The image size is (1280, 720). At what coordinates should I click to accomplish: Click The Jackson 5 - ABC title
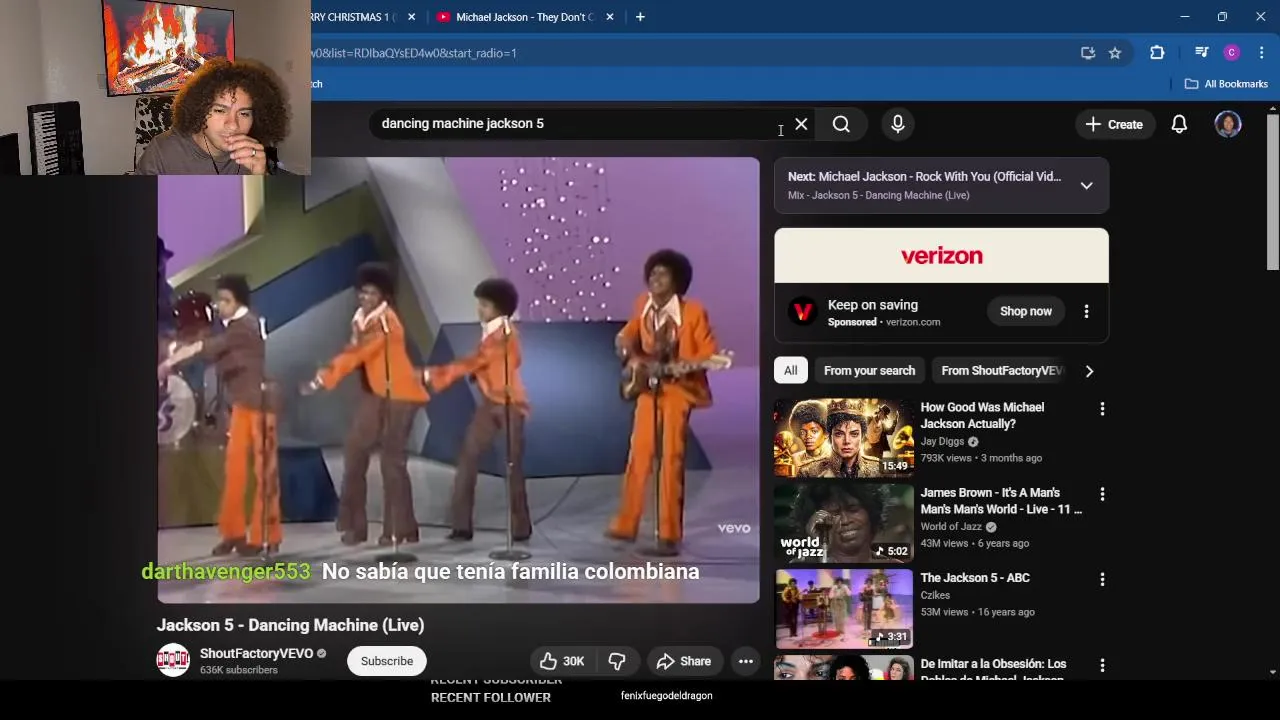975,578
